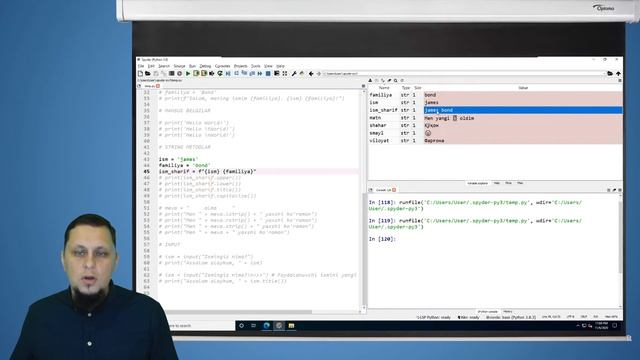Image resolution: width=640 pixels, height=360 pixels.
Task: Sort variables by the Value column
Action: pyautogui.click(x=523, y=88)
